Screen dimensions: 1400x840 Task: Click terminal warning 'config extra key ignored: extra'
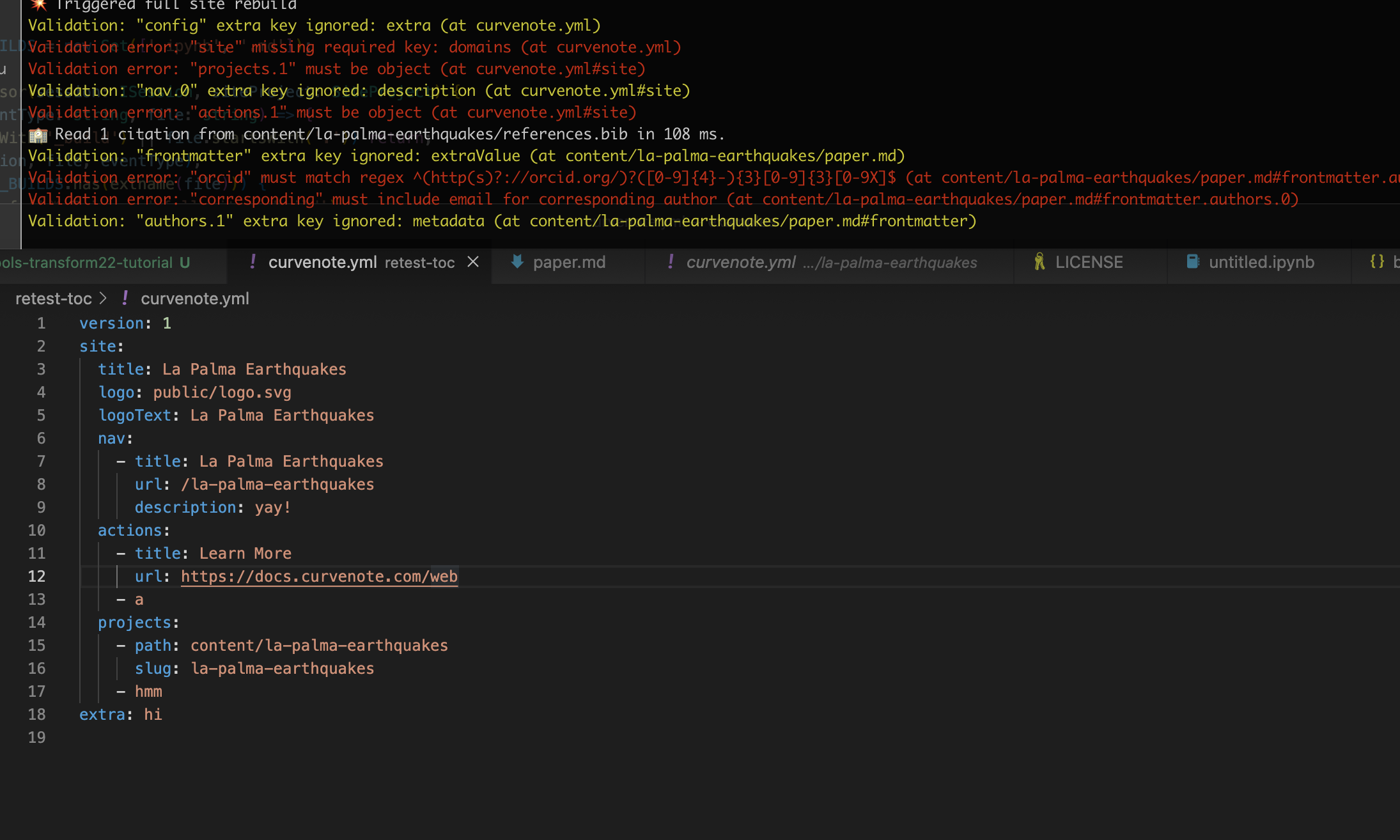coord(315,26)
